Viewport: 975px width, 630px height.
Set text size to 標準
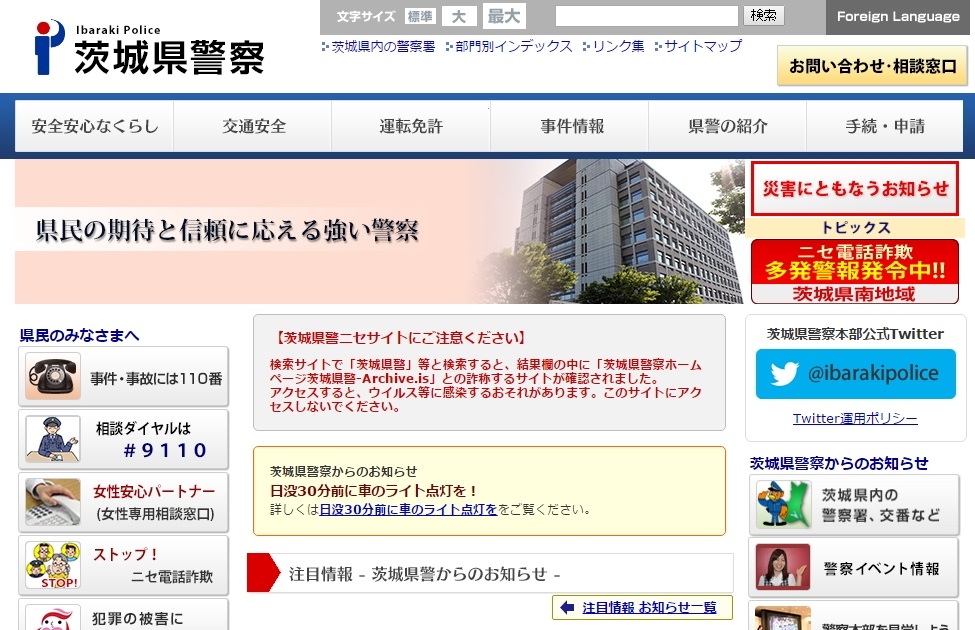(420, 16)
